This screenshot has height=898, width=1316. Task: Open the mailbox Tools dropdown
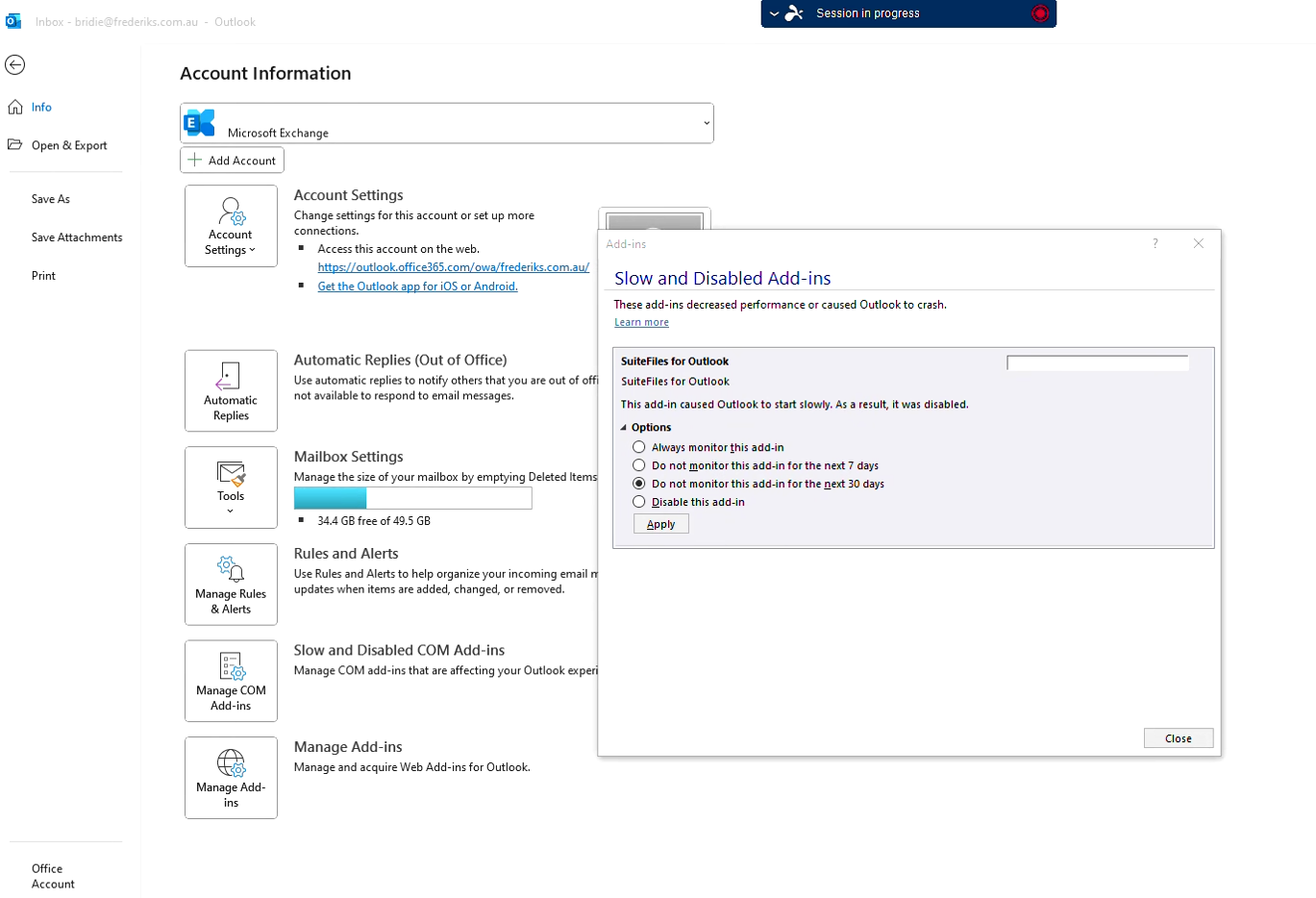(231, 487)
